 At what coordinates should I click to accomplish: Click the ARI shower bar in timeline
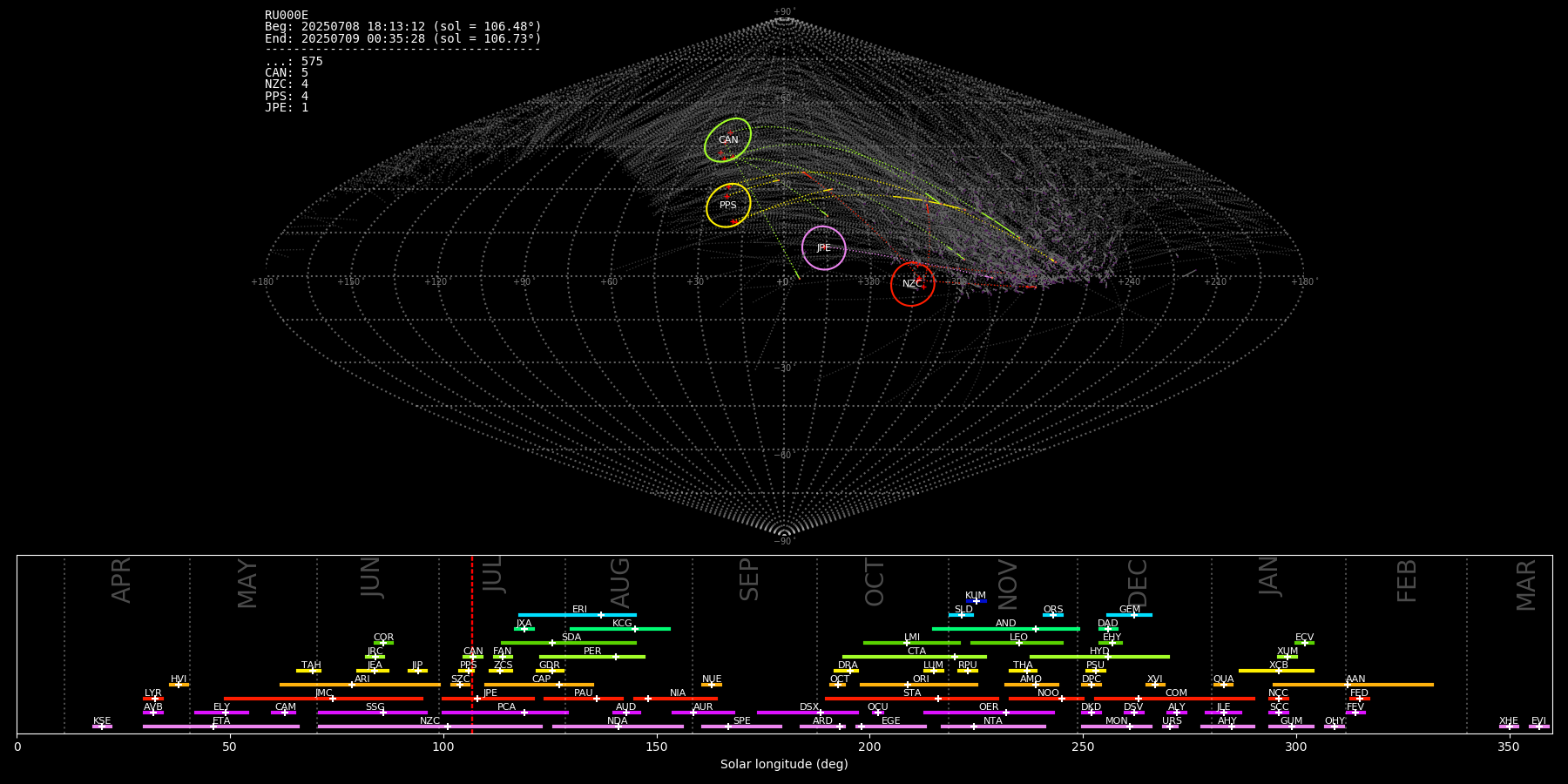click(360, 685)
